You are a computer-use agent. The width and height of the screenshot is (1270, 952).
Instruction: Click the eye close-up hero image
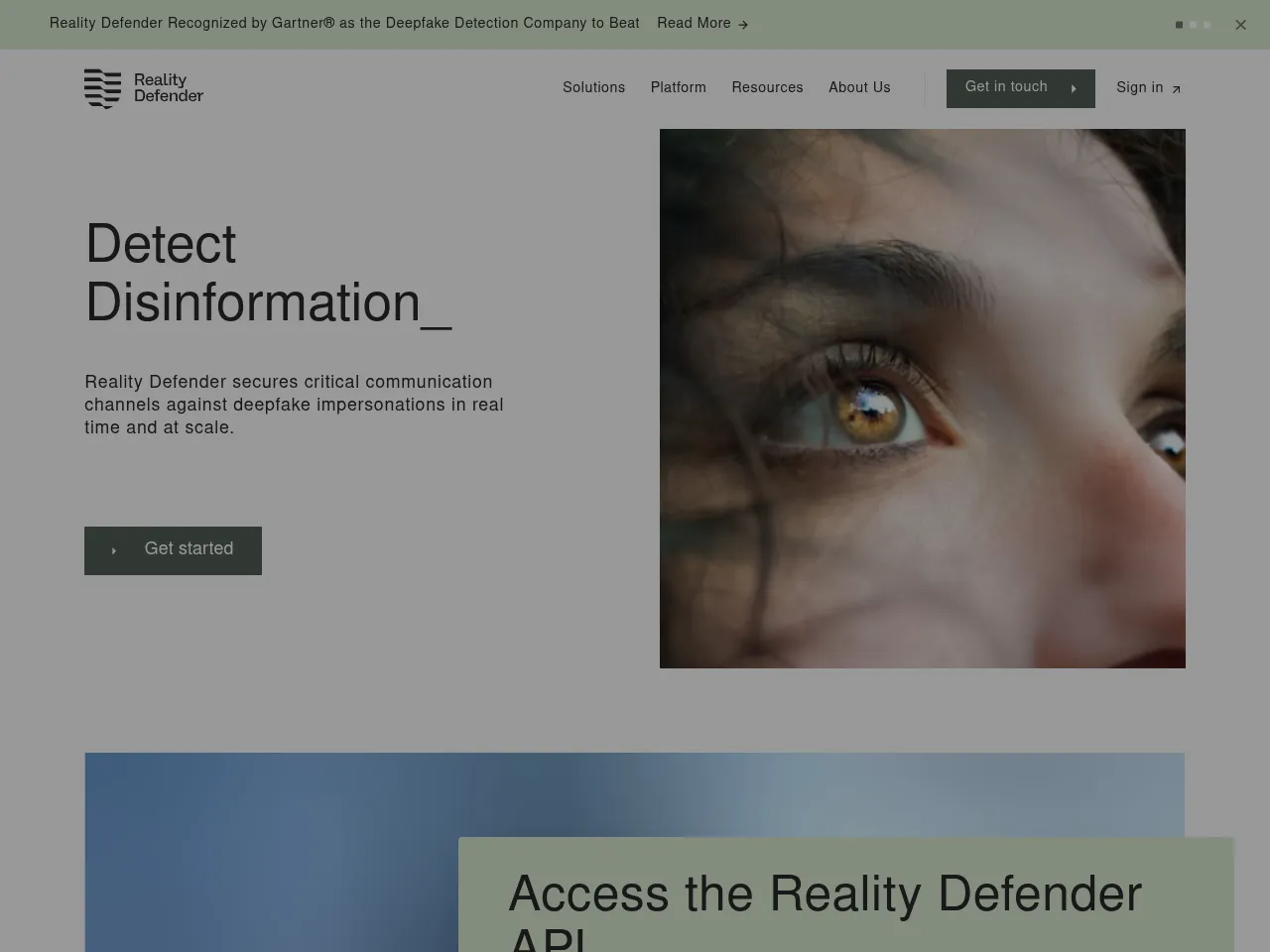point(922,398)
